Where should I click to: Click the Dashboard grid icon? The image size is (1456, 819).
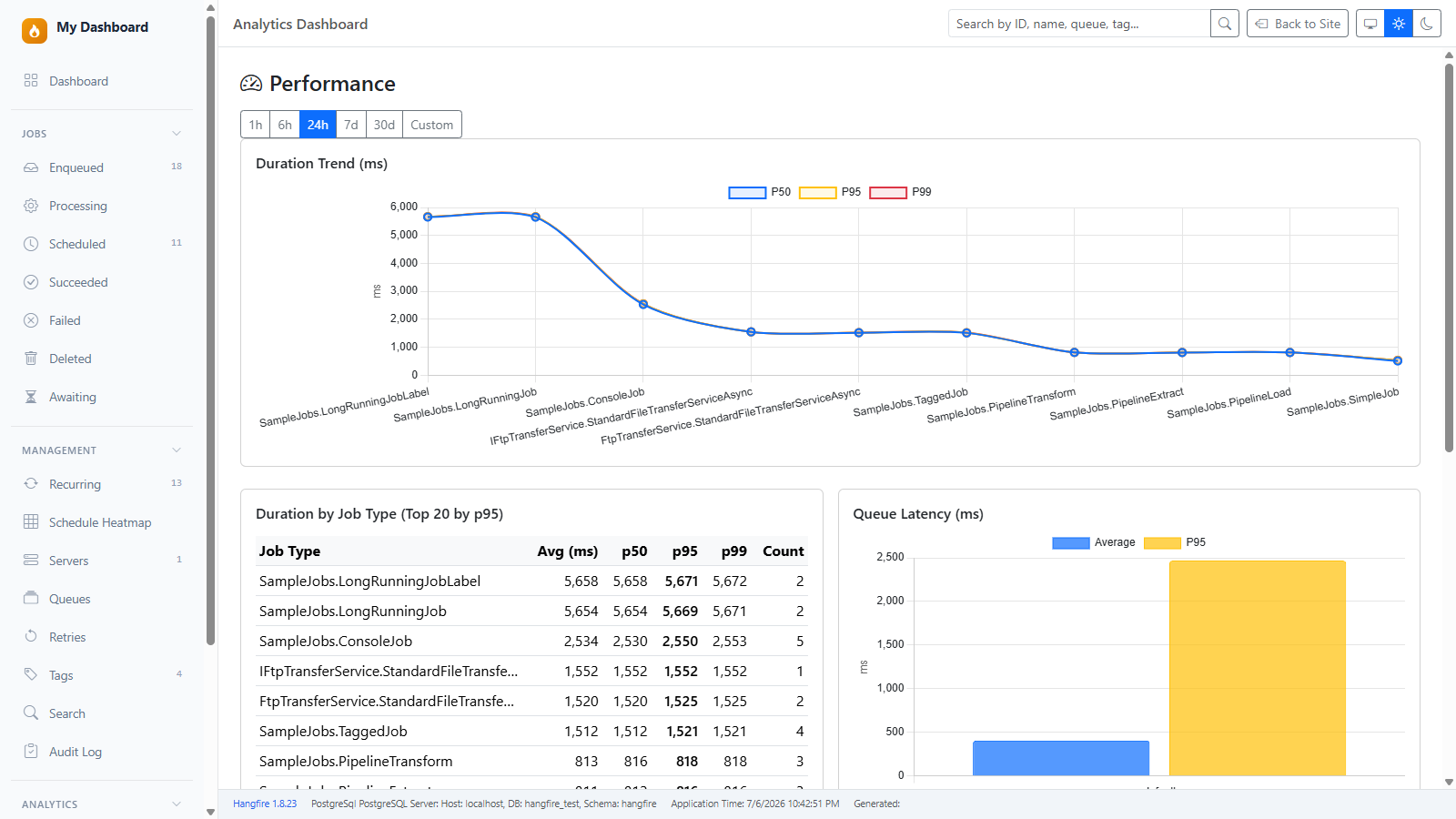(31, 81)
